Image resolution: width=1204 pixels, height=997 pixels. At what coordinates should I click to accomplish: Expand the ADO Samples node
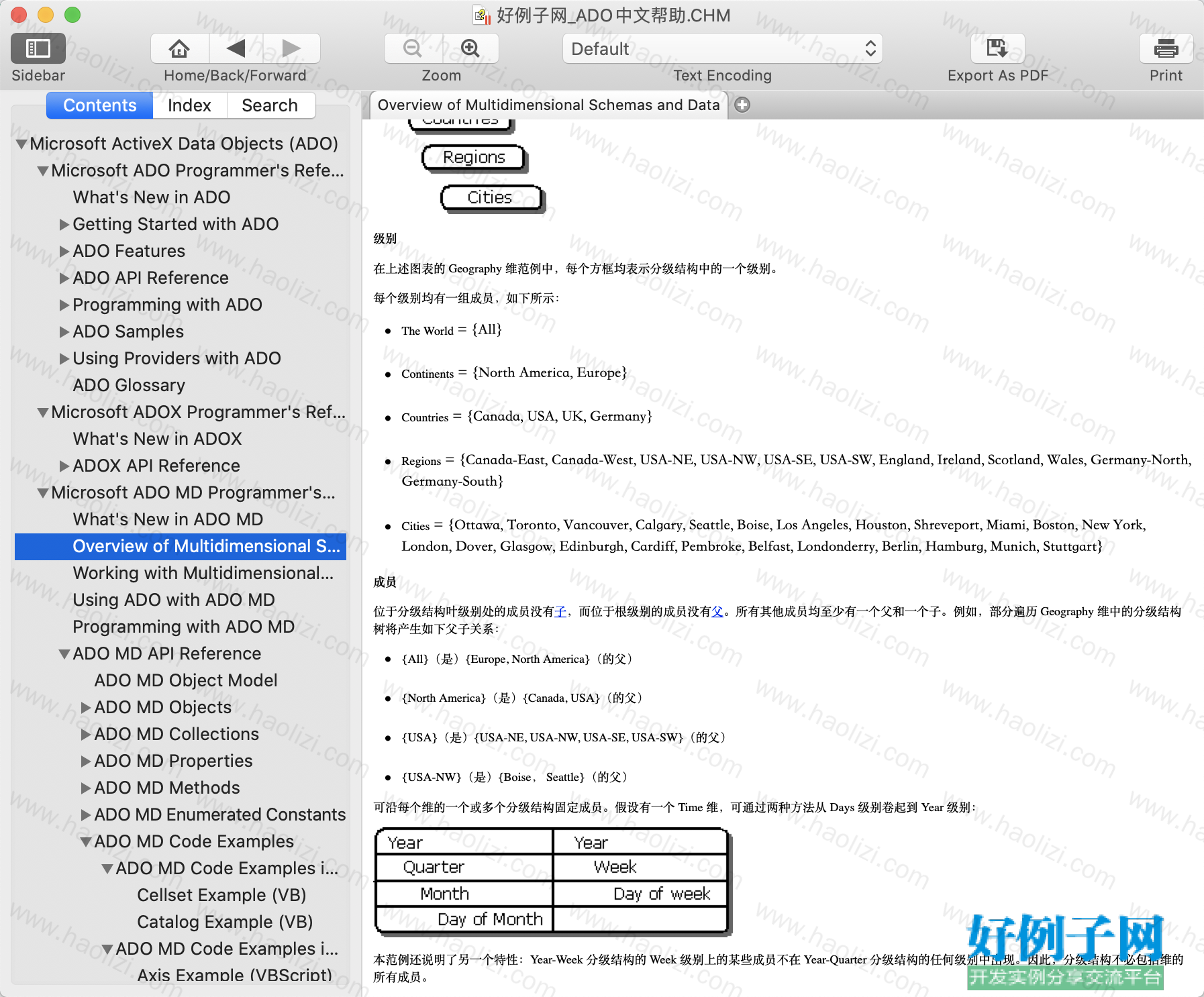(64, 331)
